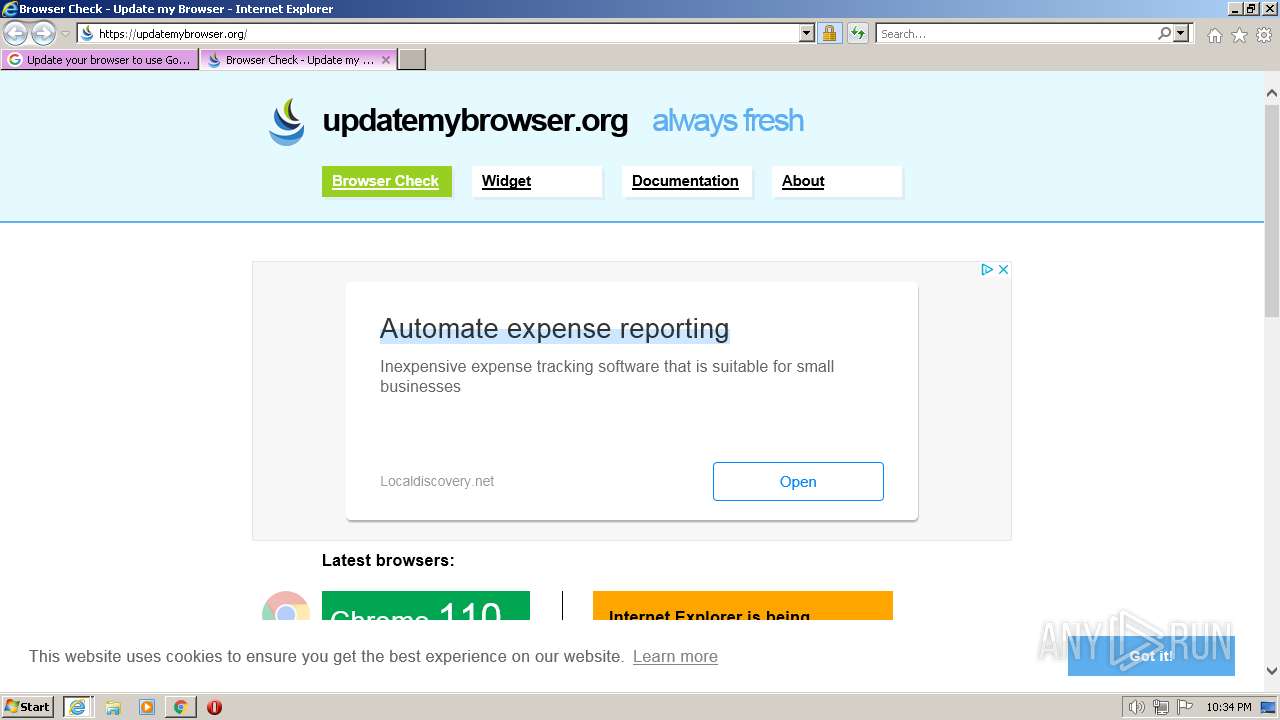
Task: Open the file explorer taskbar icon
Action: pyautogui.click(x=113, y=707)
